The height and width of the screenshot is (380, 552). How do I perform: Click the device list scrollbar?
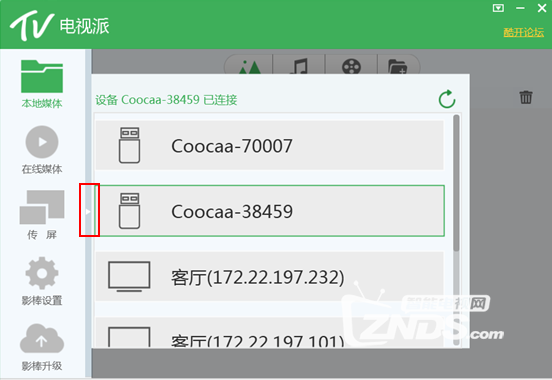[456, 183]
